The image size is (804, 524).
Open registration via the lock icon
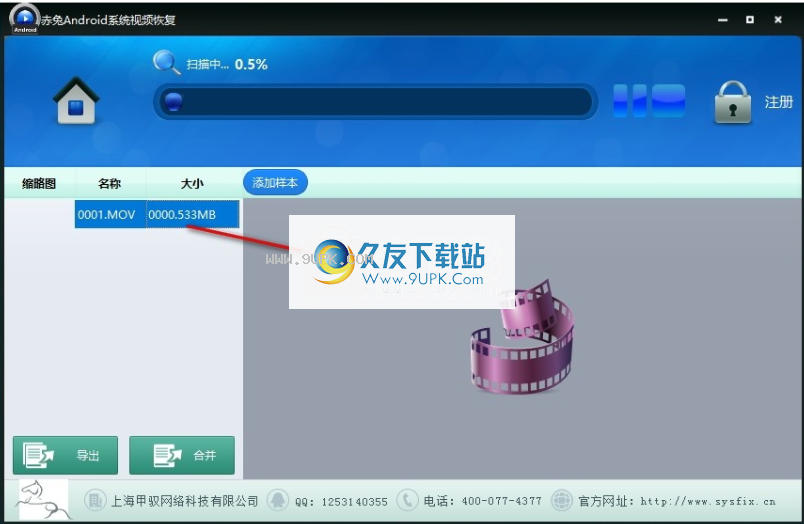point(733,102)
